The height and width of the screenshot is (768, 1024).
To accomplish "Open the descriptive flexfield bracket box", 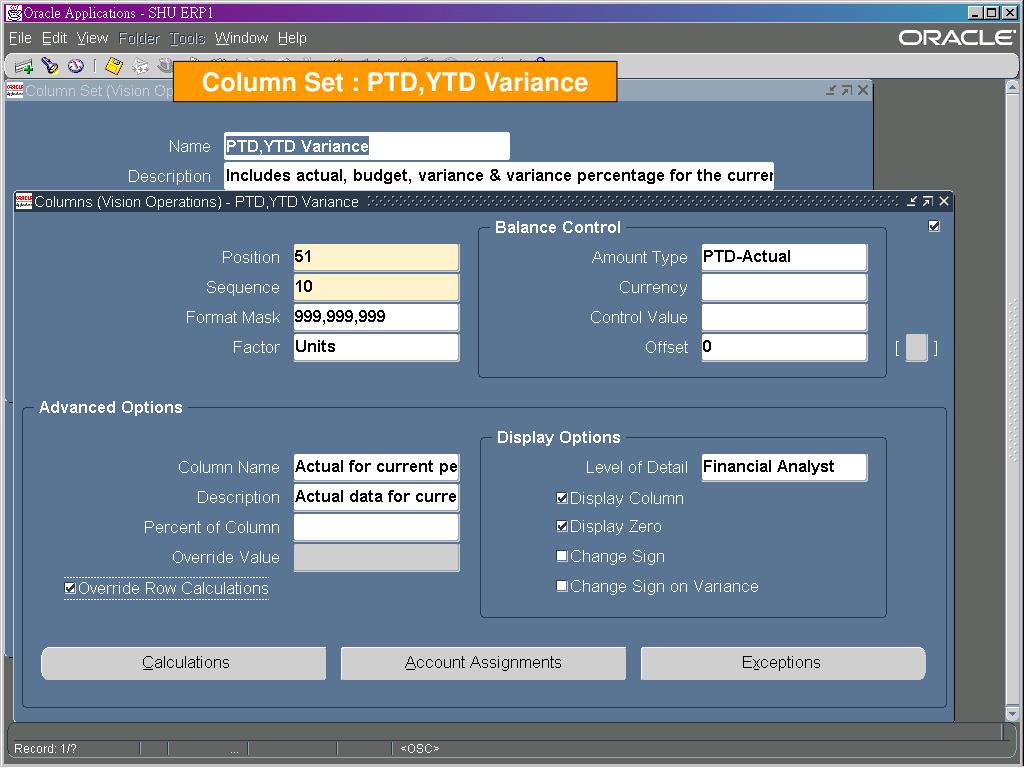I will point(916,347).
